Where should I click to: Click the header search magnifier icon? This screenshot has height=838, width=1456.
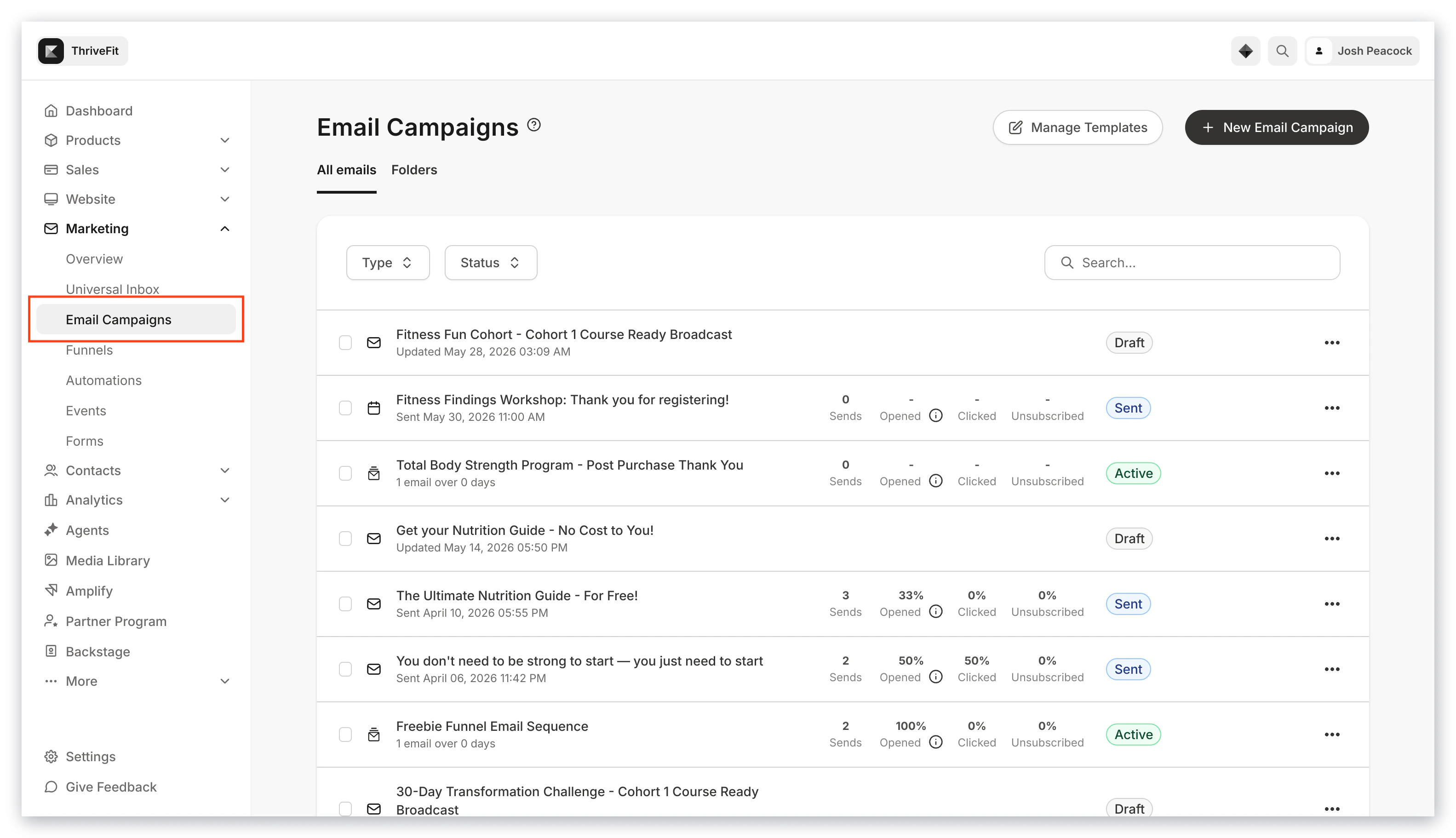click(x=1282, y=51)
